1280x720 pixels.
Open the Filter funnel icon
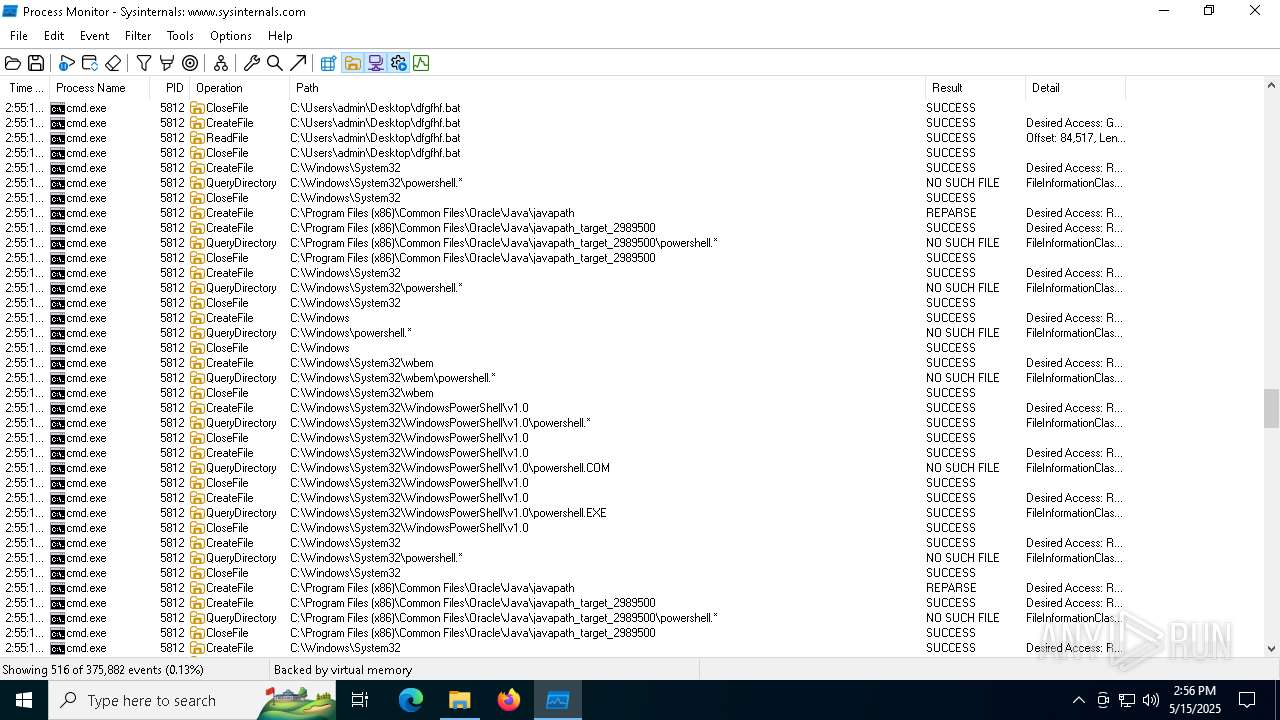pos(144,63)
